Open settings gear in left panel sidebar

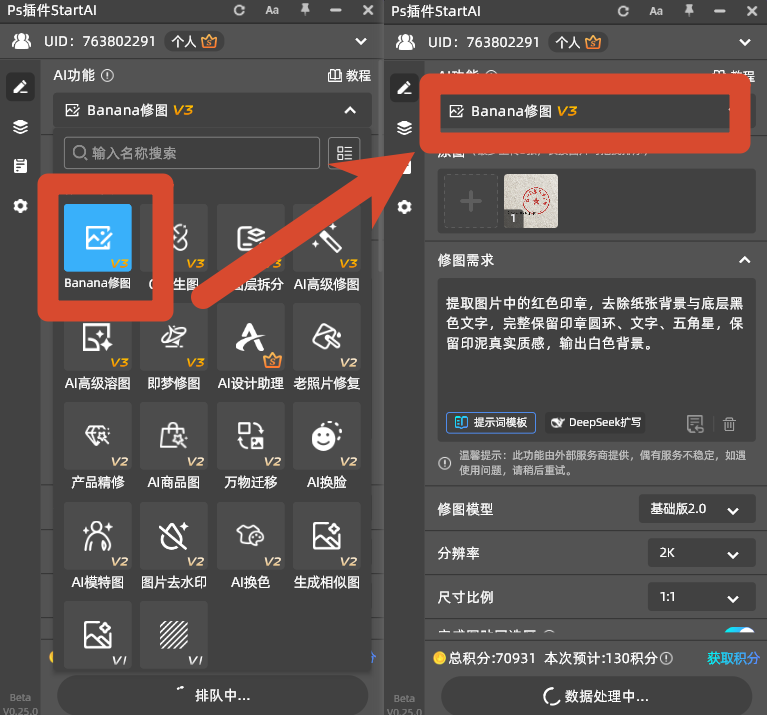(20, 206)
